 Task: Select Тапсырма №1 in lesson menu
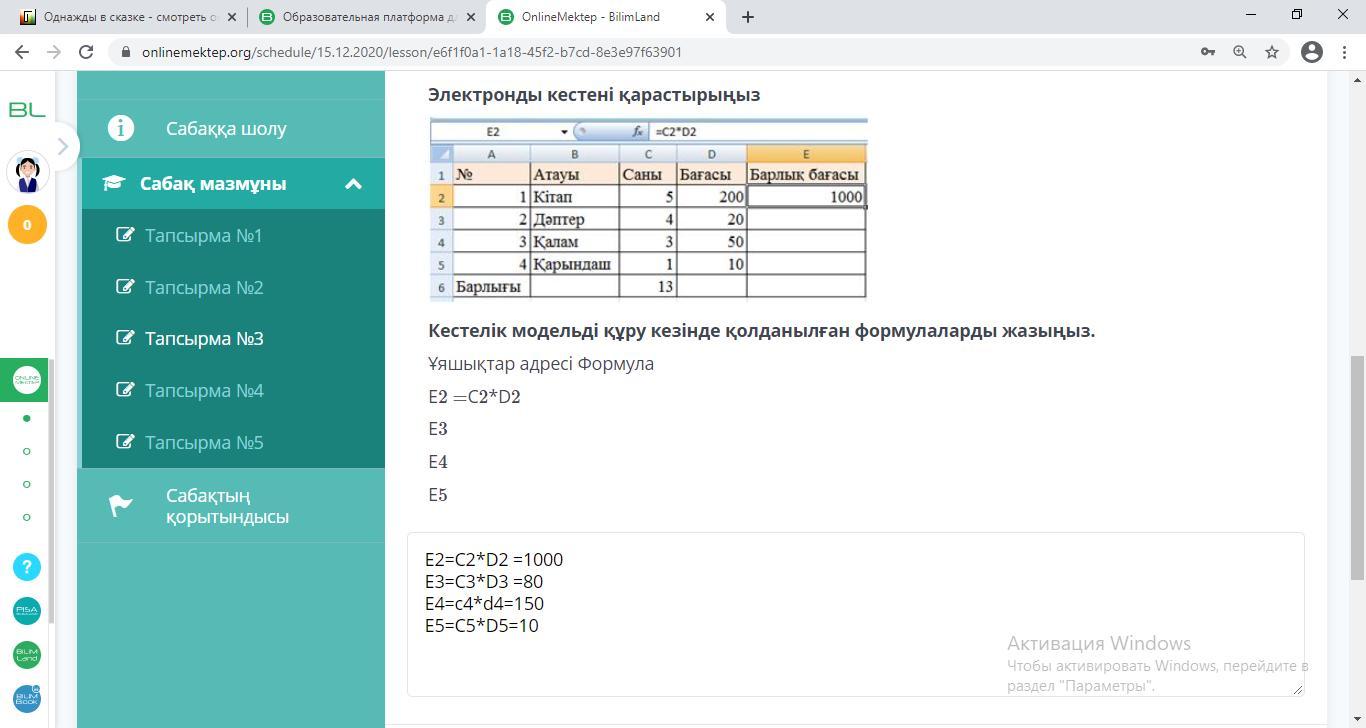pyautogui.click(x=203, y=236)
